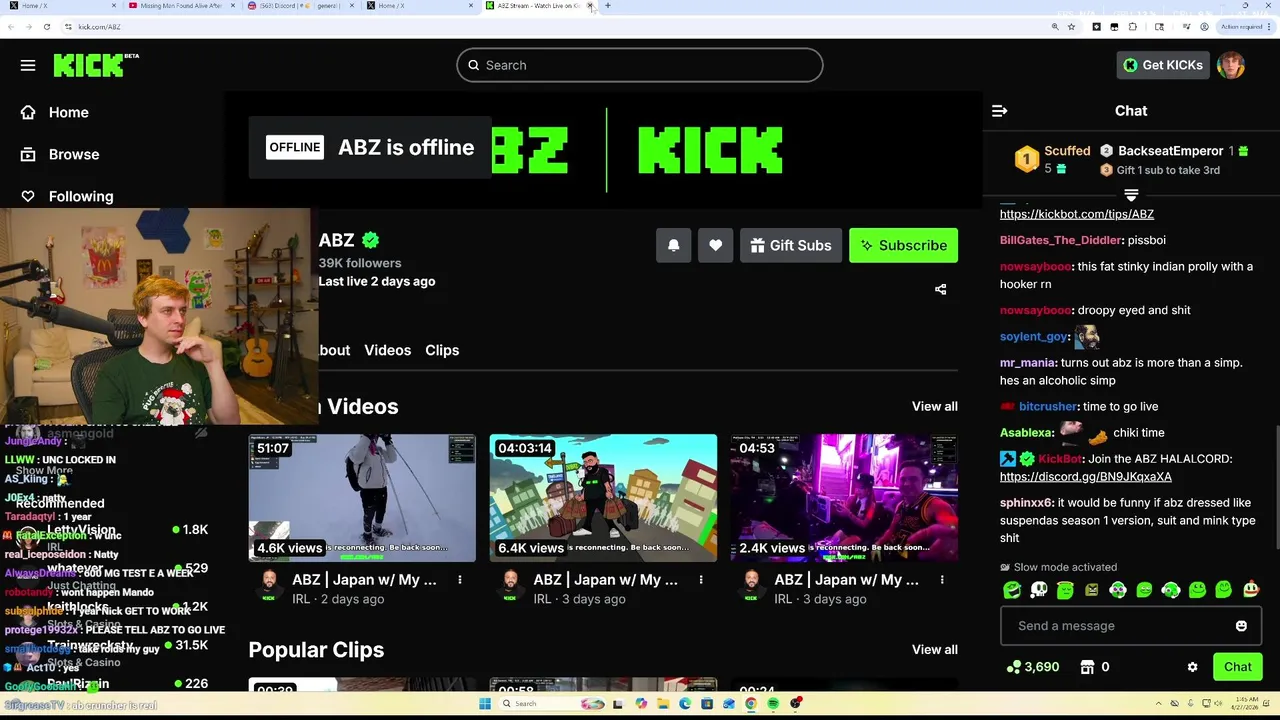Expand the gift leaderboard chevron
This screenshot has width=1280, height=720.
point(1131,194)
